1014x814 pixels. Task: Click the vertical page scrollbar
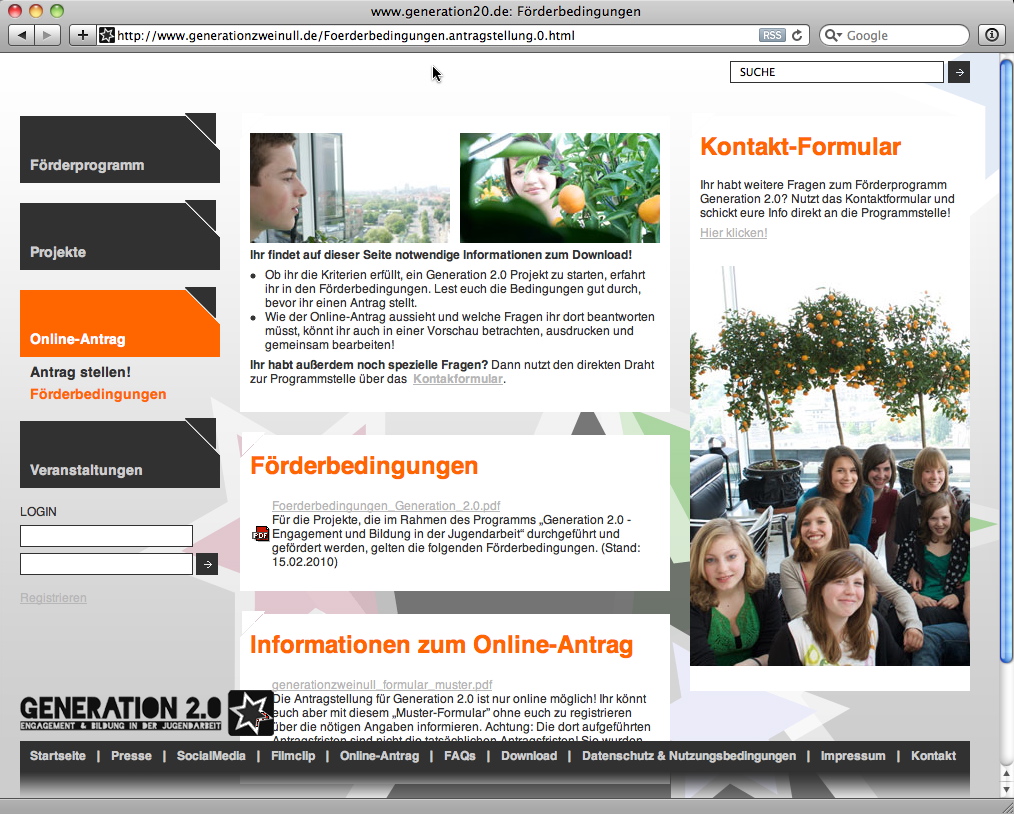point(1006,400)
